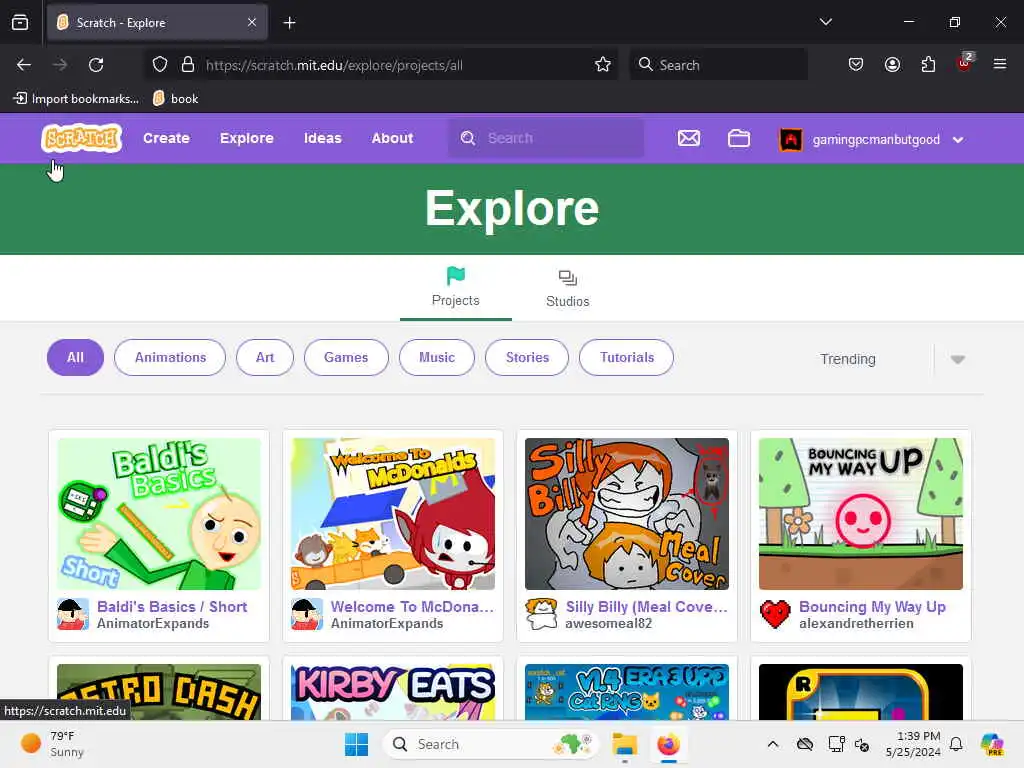This screenshot has width=1024, height=768.
Task: Open the Scratch messages envelope icon
Action: click(x=689, y=138)
